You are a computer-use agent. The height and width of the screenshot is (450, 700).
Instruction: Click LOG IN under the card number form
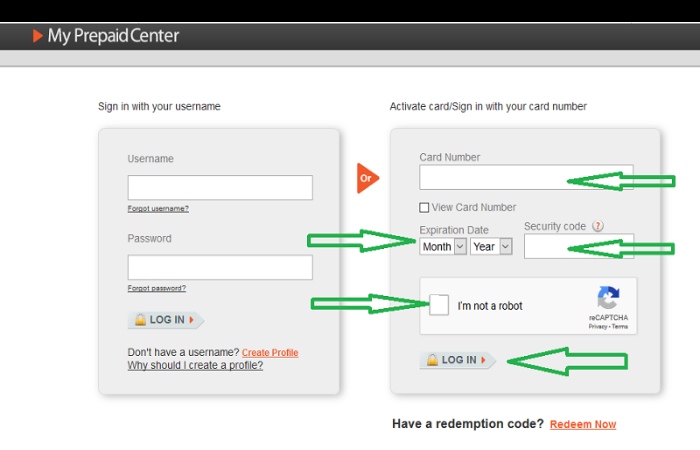click(458, 360)
